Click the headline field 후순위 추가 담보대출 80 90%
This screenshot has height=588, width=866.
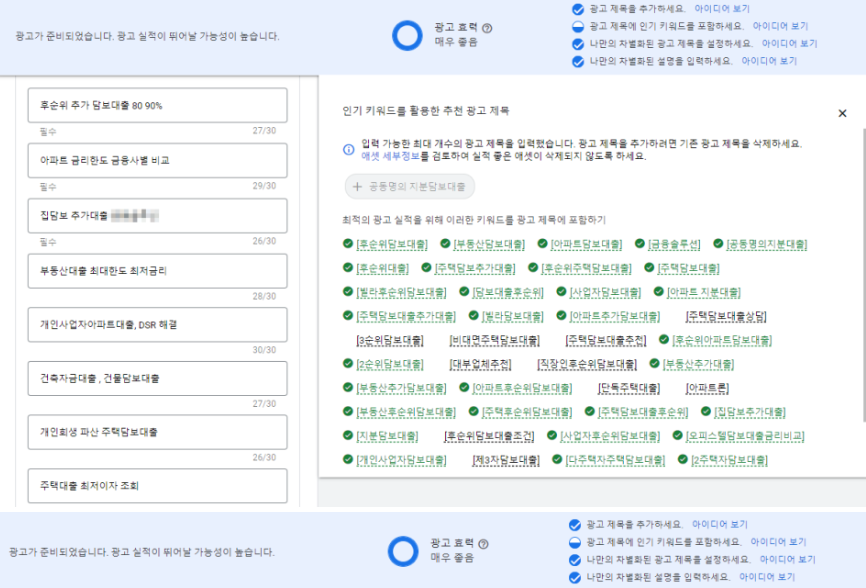157,105
